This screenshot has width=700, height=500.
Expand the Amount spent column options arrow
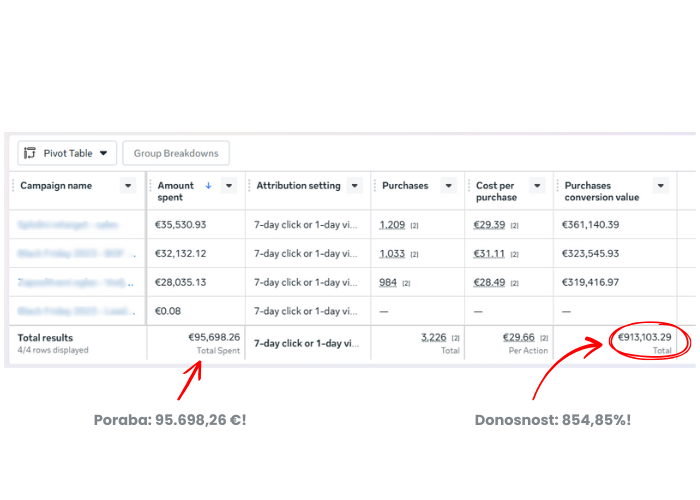(x=229, y=186)
